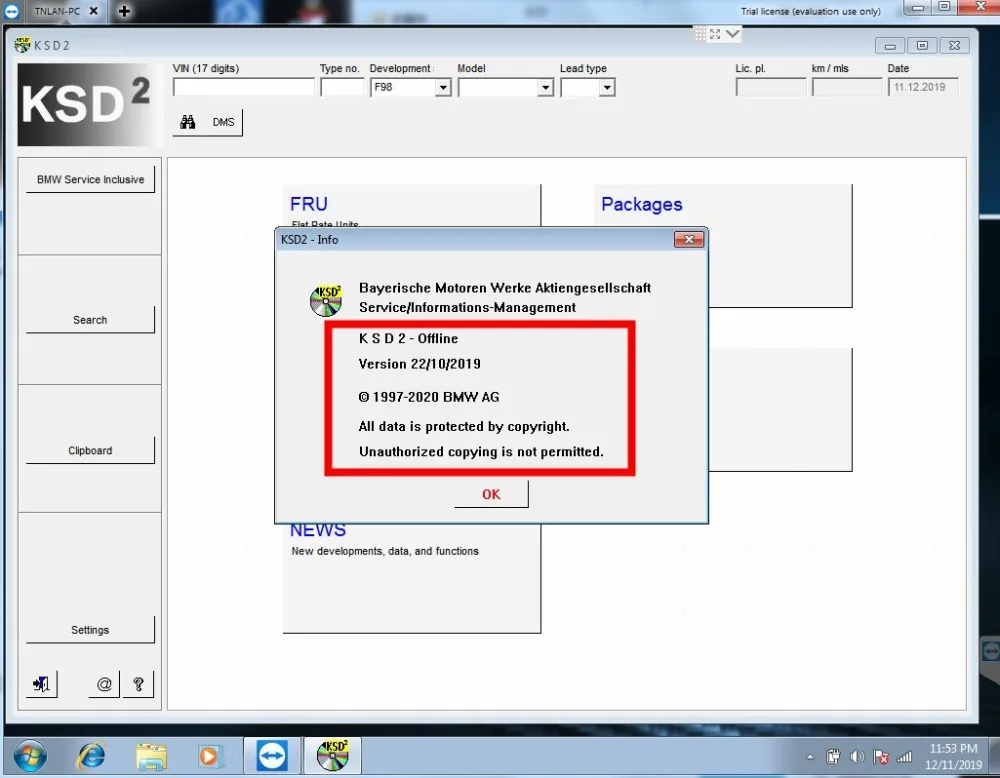Open Windows Explorer folder in taskbar

[x=151, y=757]
